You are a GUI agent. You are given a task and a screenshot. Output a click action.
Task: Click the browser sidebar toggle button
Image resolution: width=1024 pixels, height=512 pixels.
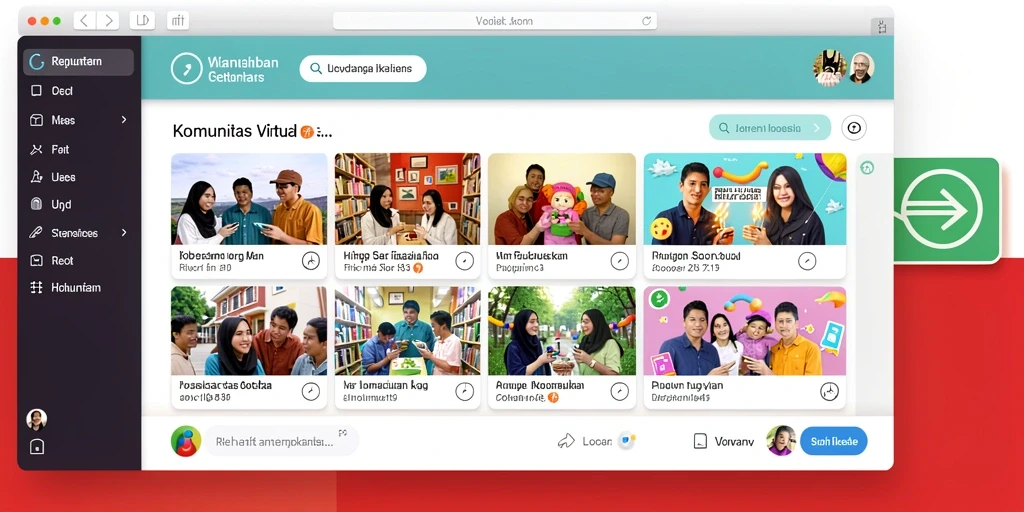[x=142, y=21]
